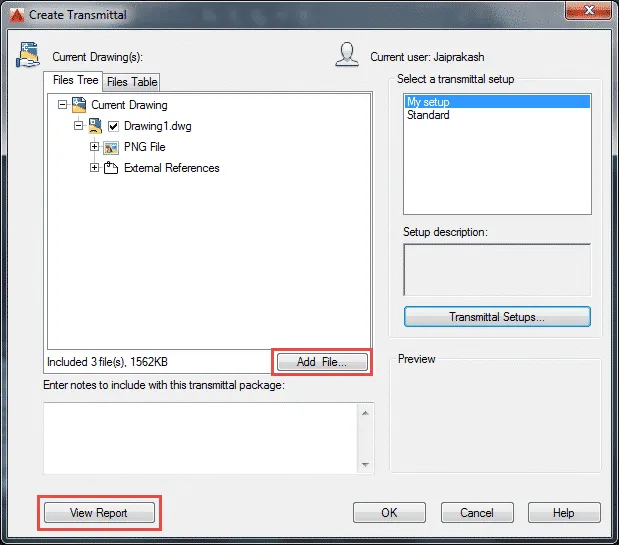Select the Drawing1.dwg tree label

(x=158, y=126)
